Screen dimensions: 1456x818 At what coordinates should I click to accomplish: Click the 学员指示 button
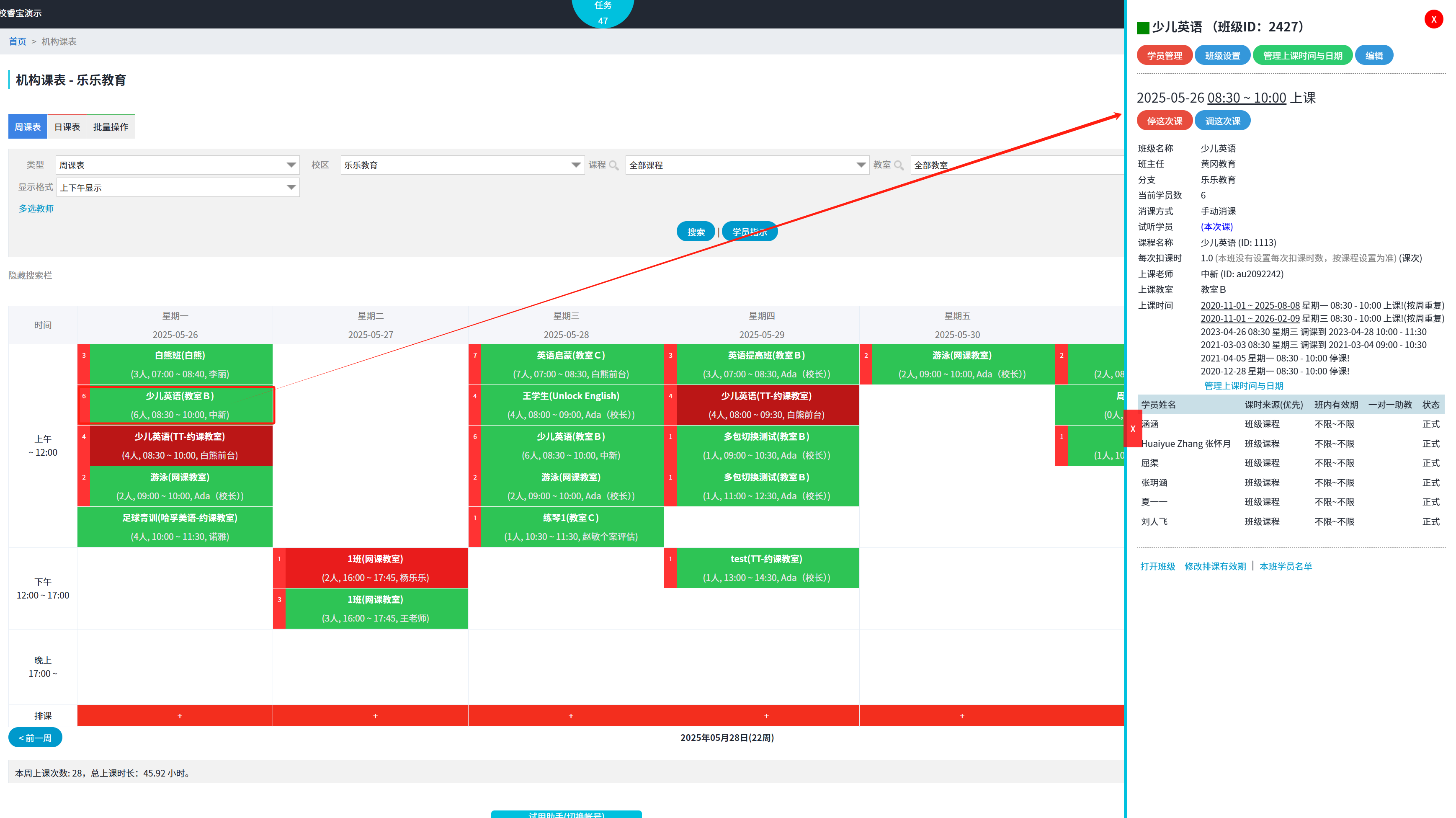pos(750,232)
